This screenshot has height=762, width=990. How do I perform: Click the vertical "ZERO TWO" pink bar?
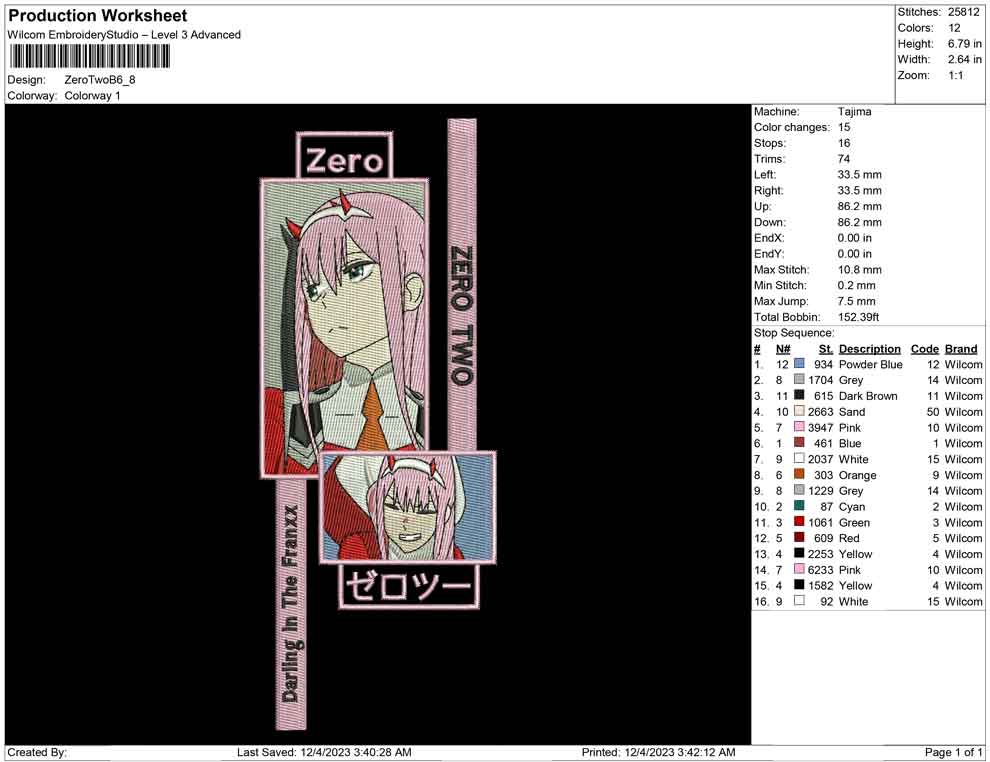(462, 285)
